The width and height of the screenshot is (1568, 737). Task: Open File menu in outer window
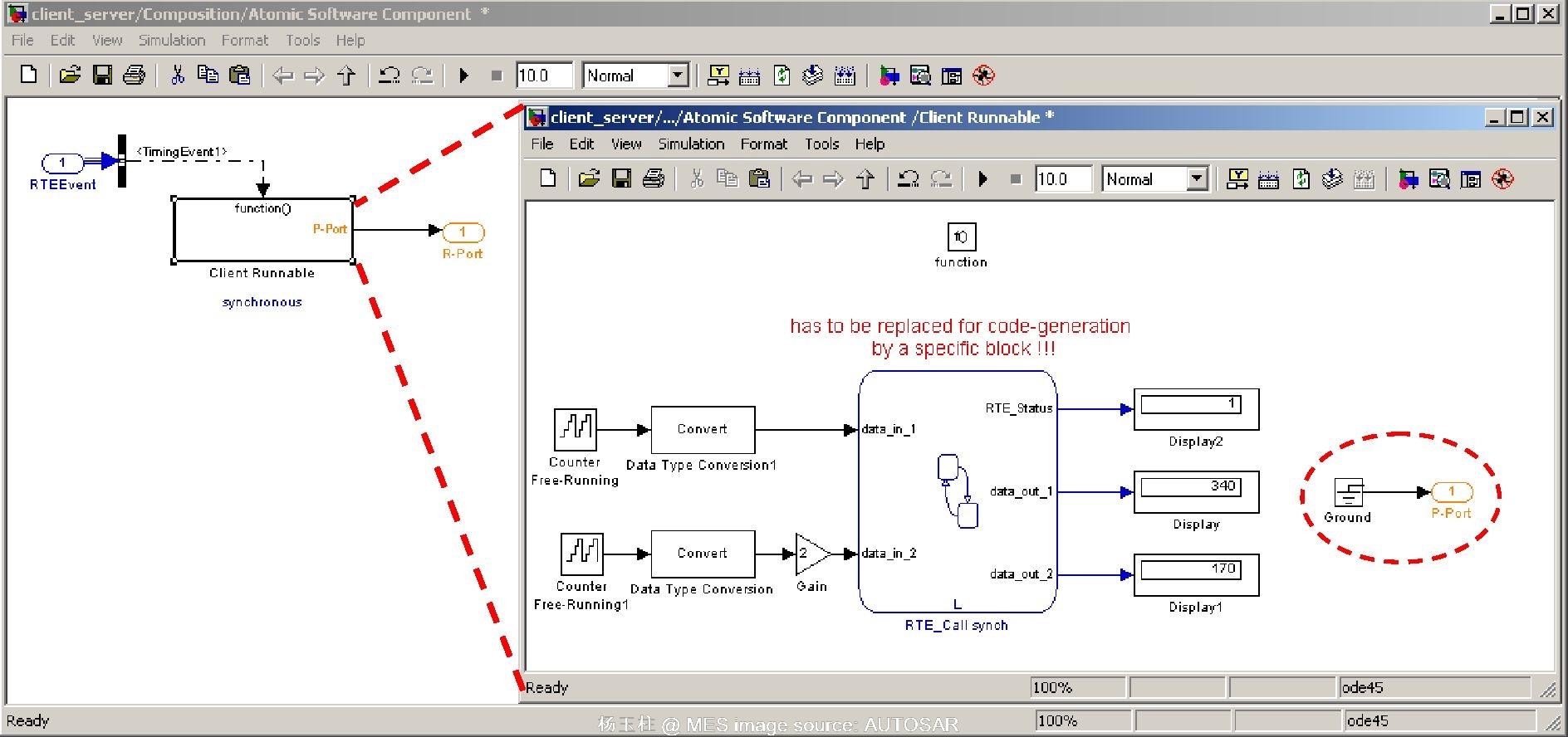[x=22, y=40]
